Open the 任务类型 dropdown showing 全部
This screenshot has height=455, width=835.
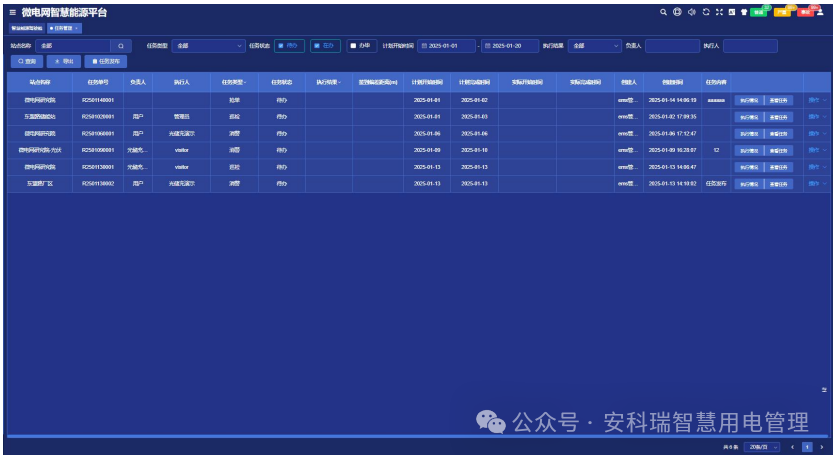point(208,46)
